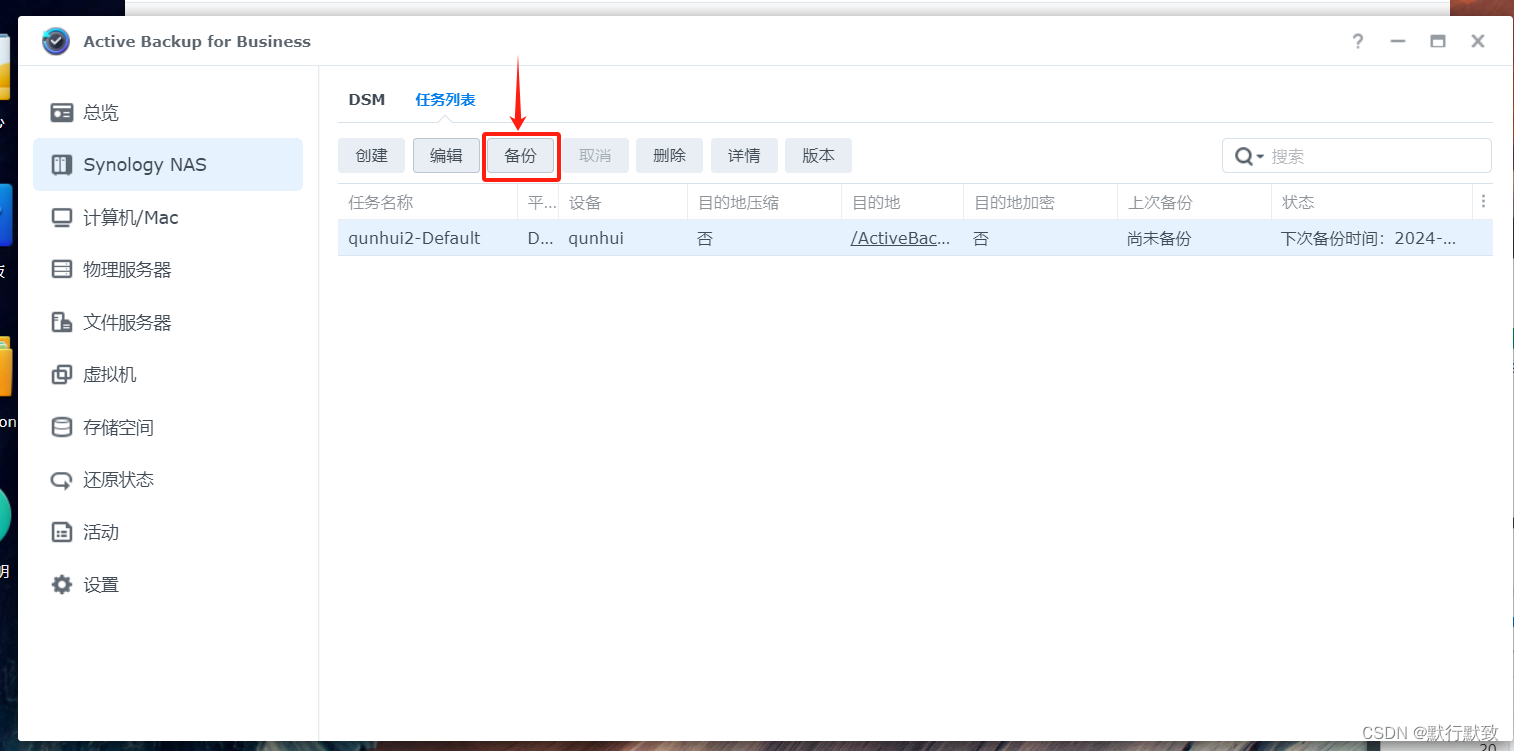1514x751 pixels.
Task: Click the 编辑 button
Action: pos(446,156)
